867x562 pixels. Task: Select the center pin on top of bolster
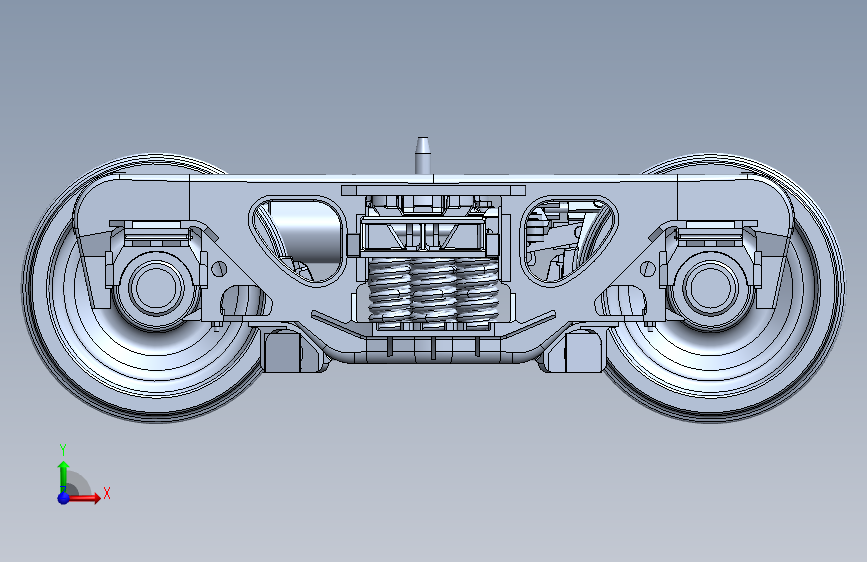point(423,156)
